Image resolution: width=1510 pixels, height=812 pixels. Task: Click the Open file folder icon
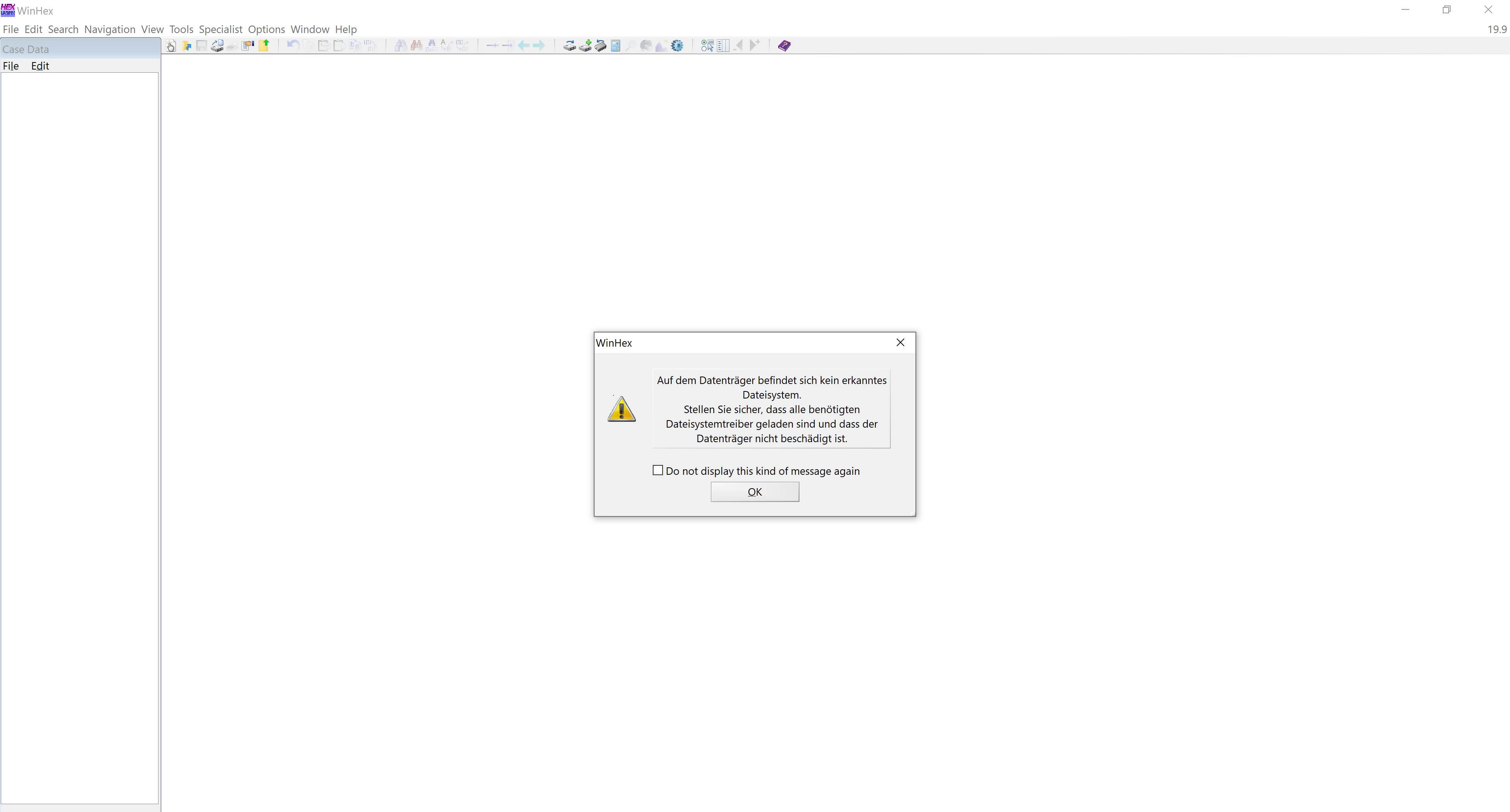pos(186,46)
